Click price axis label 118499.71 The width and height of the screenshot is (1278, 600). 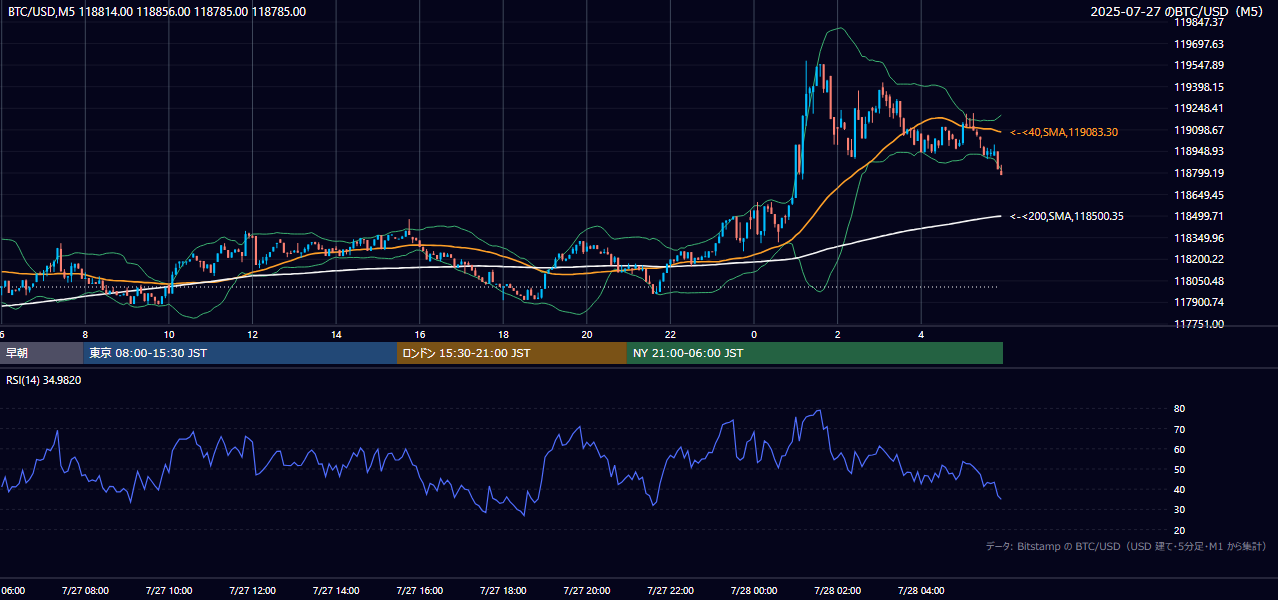[x=1199, y=216]
